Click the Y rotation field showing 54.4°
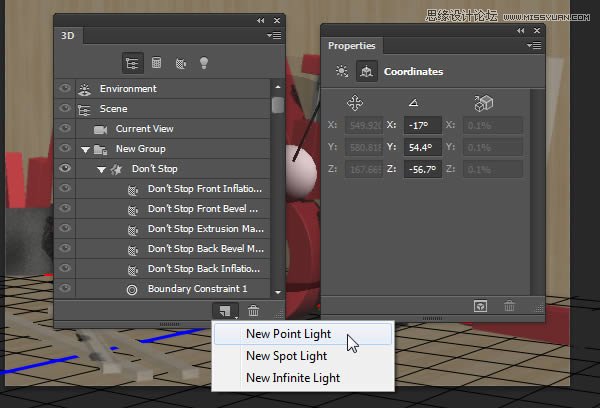 [423, 147]
